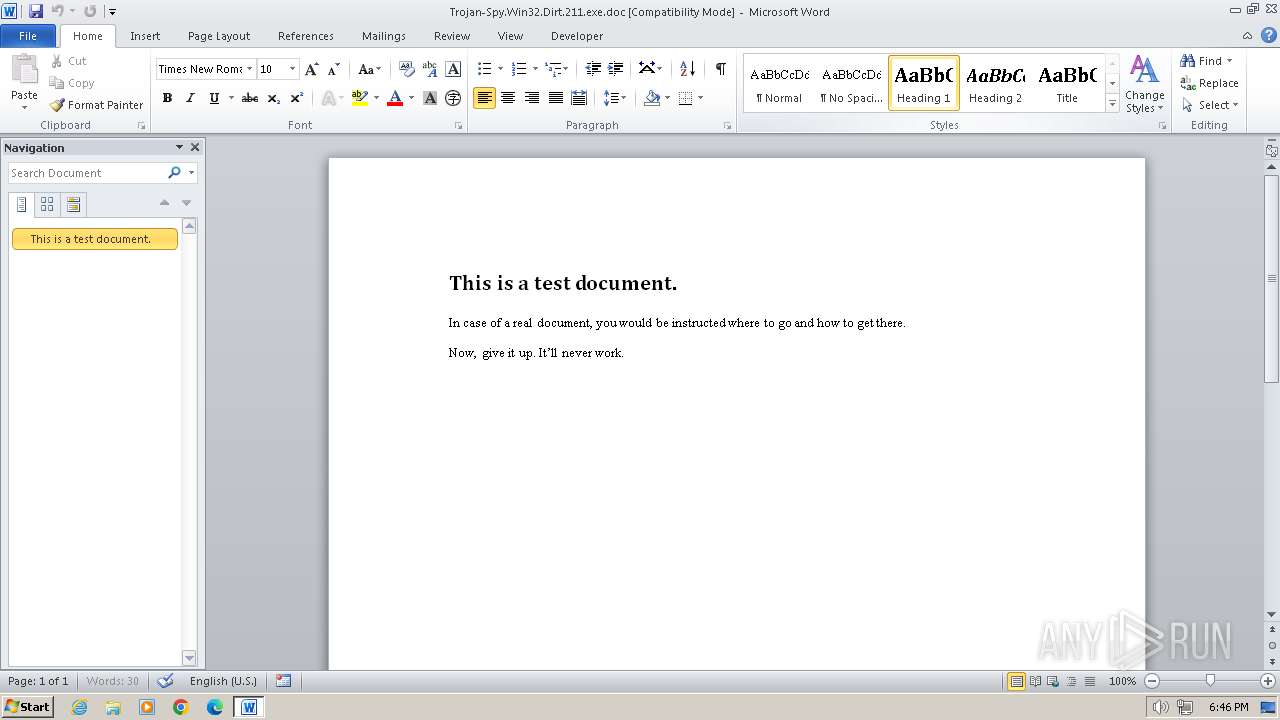Pick the text highlight color

tap(360, 98)
